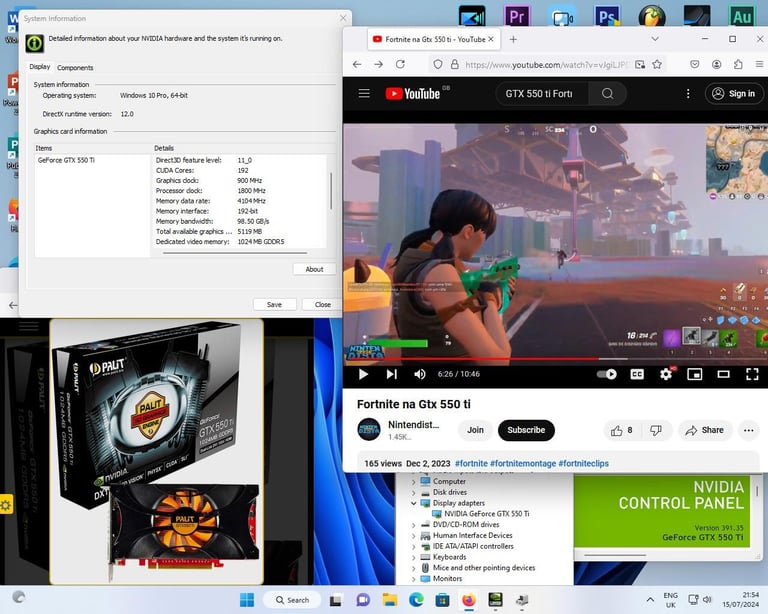768x614 pixels.
Task: Click the Details list horizontal scrollbar
Action: (x=235, y=253)
